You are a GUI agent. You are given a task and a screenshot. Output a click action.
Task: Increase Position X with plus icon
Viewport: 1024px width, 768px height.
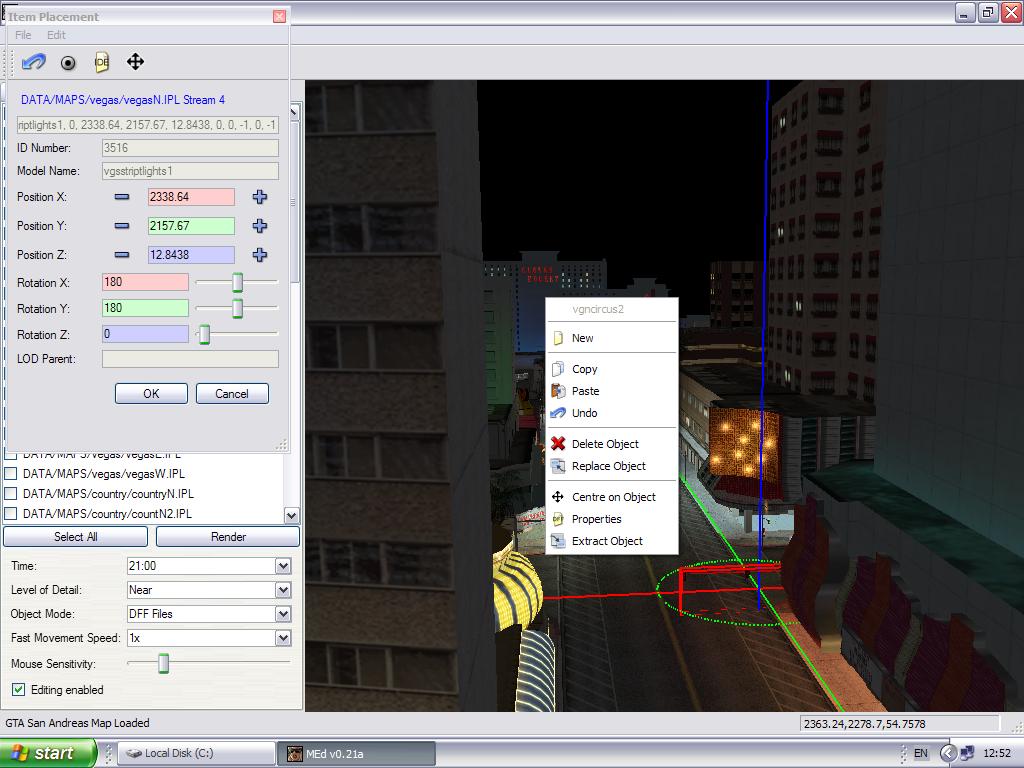260,197
